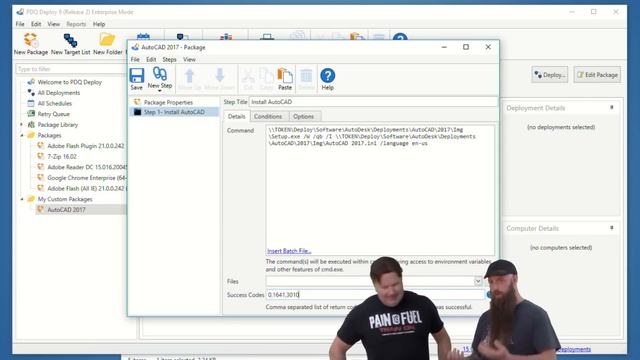Select the Details tab
Image resolution: width=640 pixels, height=360 pixels.
(236, 116)
